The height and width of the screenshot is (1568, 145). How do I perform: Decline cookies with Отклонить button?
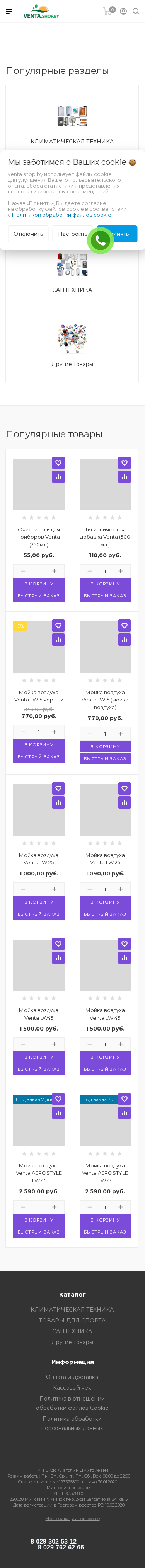28,234
